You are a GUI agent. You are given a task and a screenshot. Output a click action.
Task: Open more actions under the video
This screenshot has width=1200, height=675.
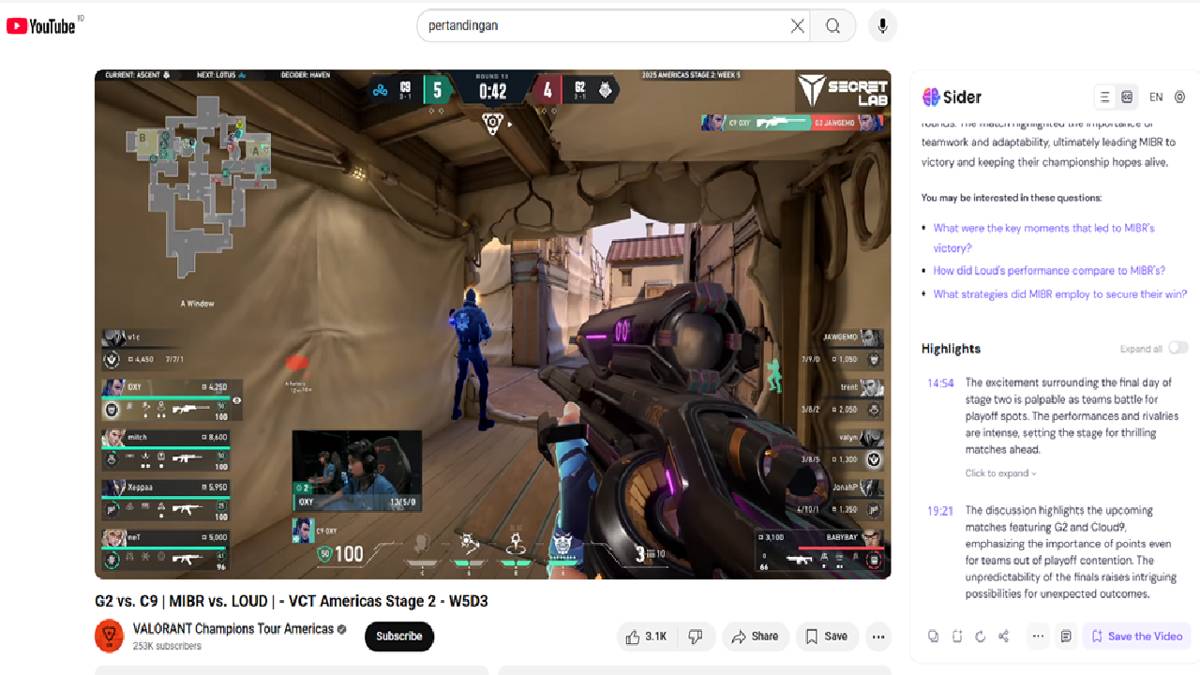(x=878, y=636)
